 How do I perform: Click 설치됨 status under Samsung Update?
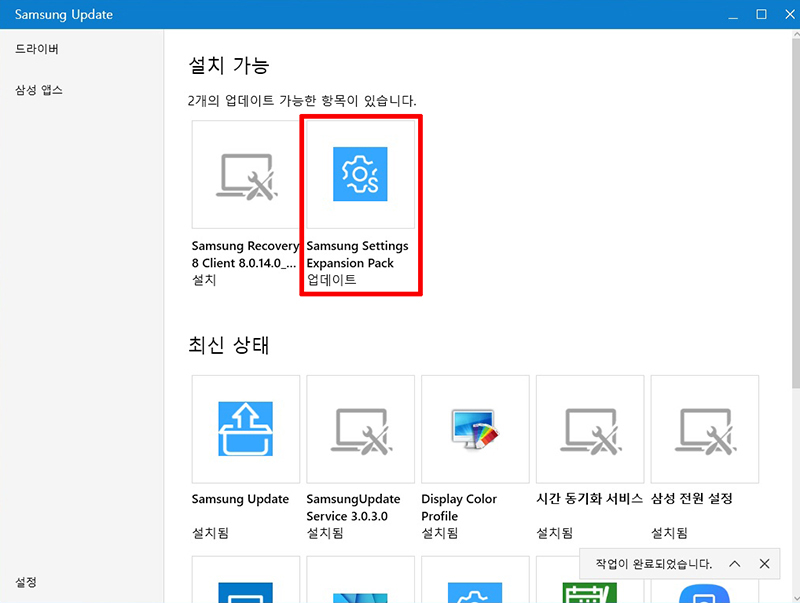pyautogui.click(x=210, y=533)
